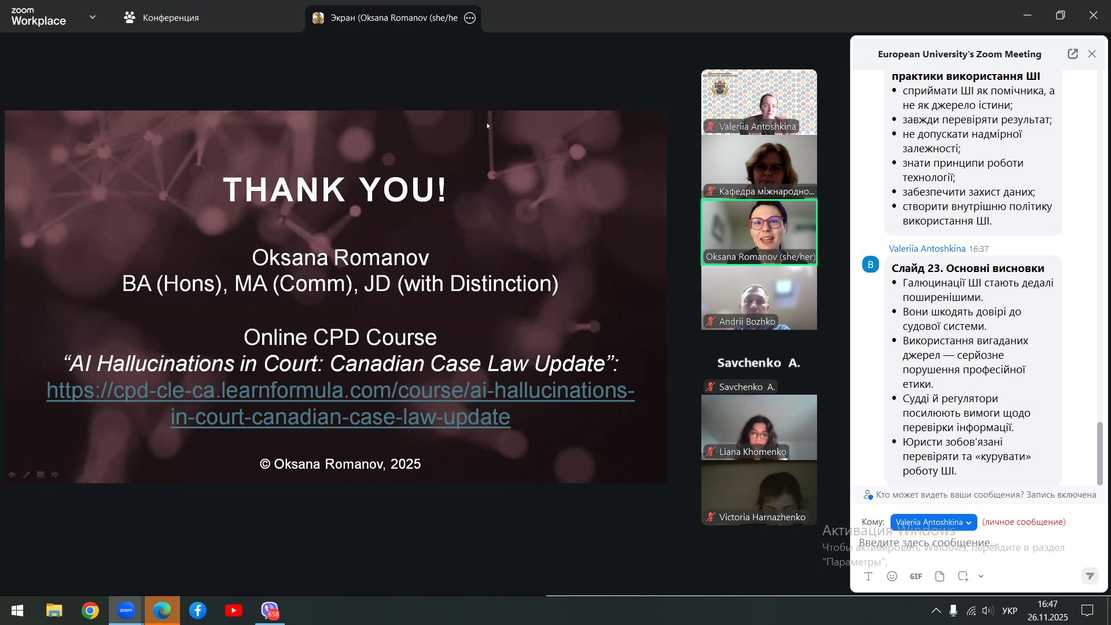Open the emoji picker in chat
The height and width of the screenshot is (625, 1111).
tap(892, 576)
